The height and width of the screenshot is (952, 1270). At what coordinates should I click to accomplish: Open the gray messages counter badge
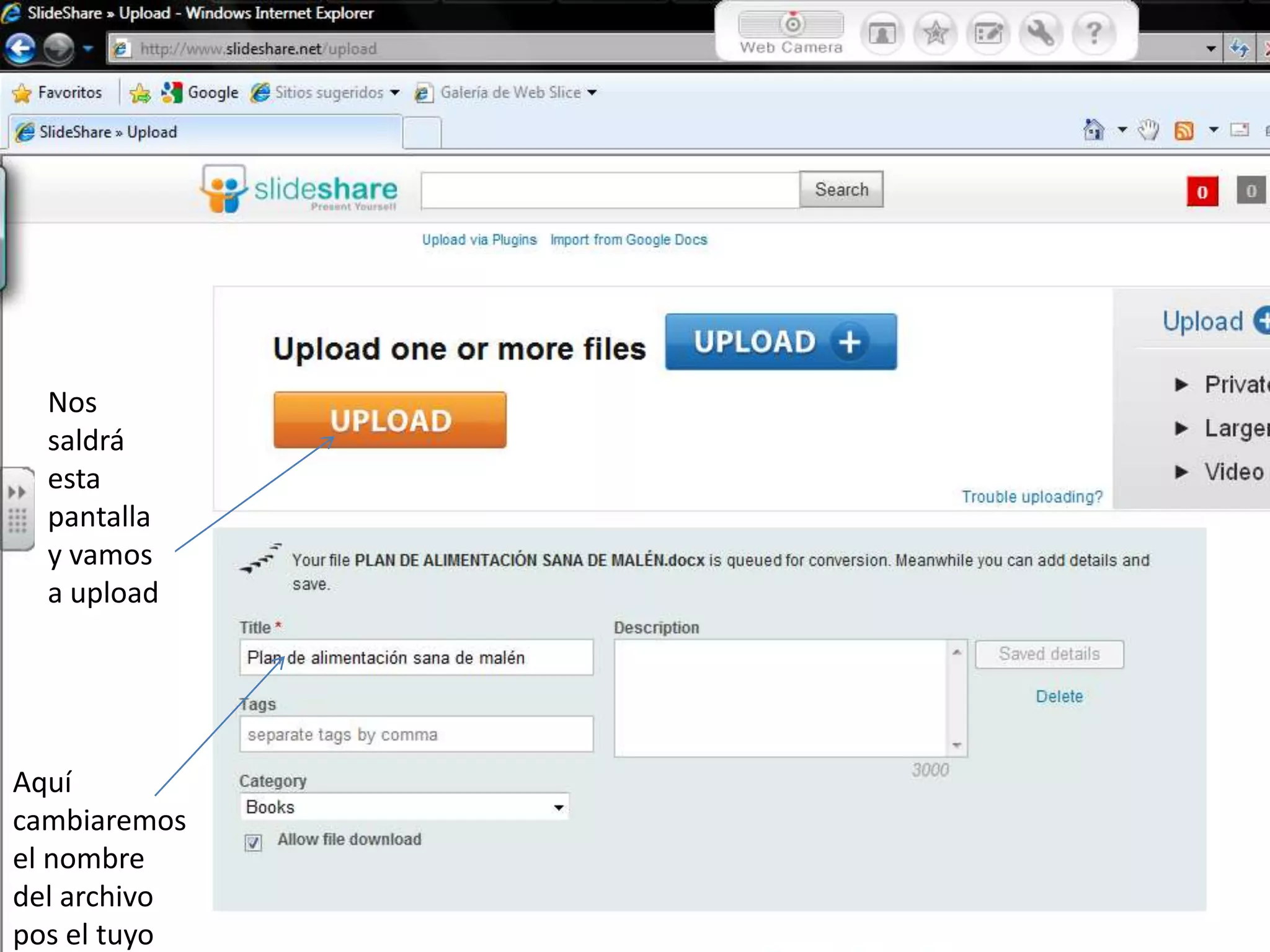click(x=1251, y=191)
